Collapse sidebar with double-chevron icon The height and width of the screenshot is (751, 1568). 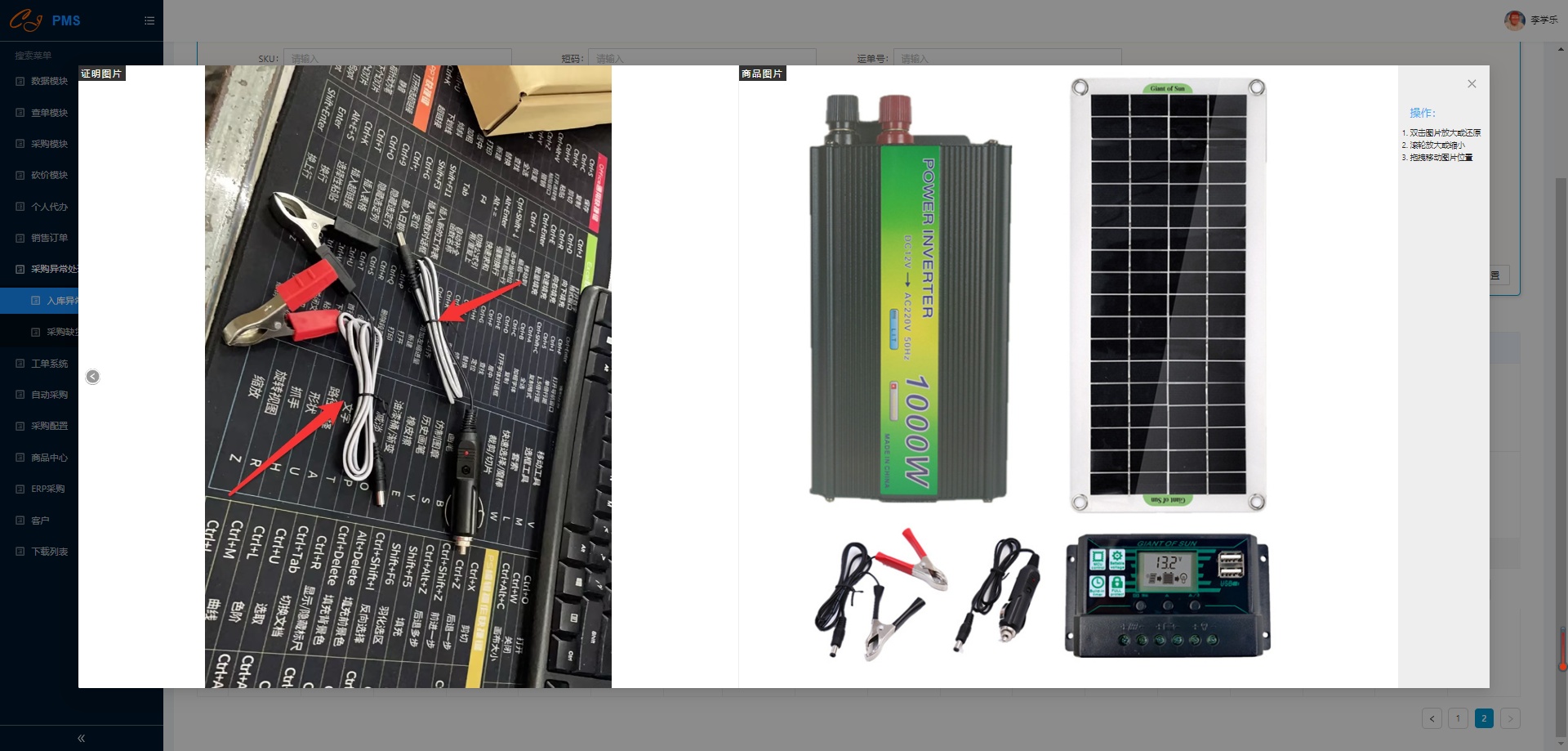81,738
